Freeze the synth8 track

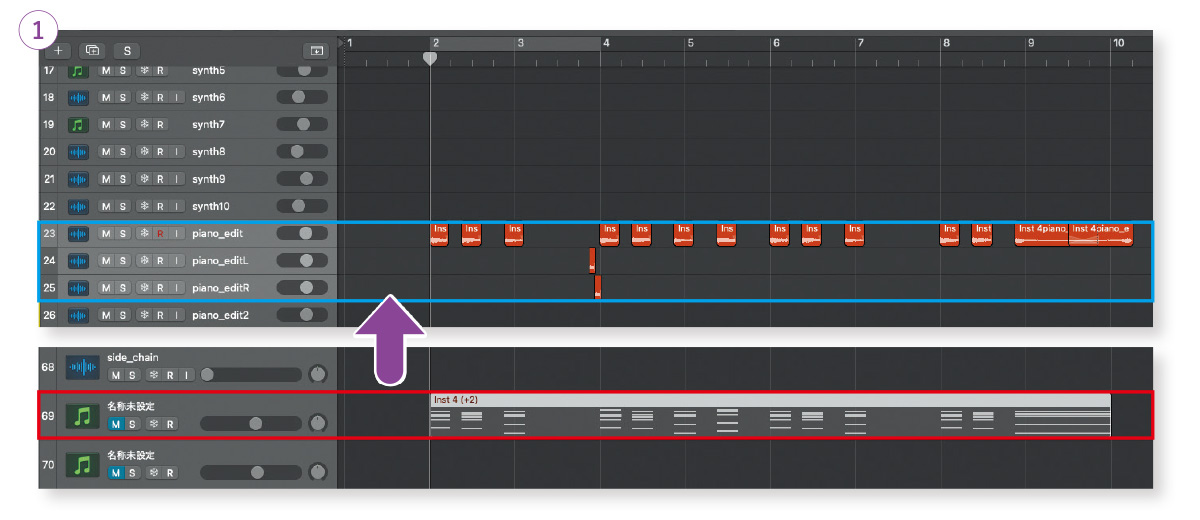(144, 152)
